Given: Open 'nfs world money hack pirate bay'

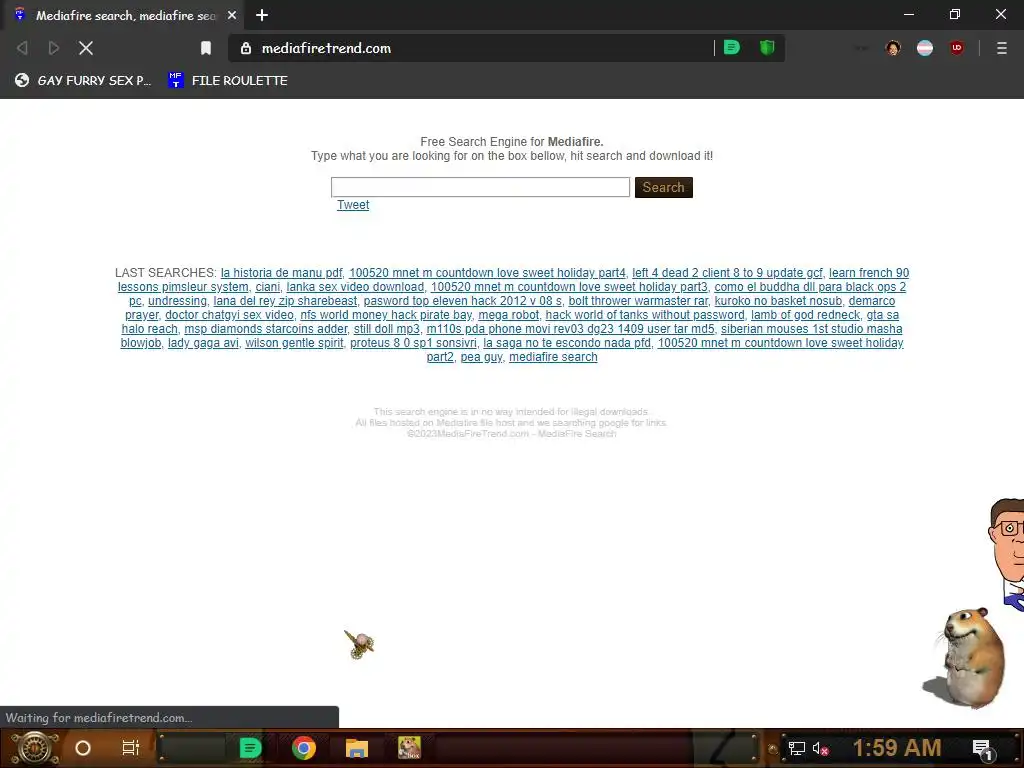Looking at the screenshot, I should point(386,315).
